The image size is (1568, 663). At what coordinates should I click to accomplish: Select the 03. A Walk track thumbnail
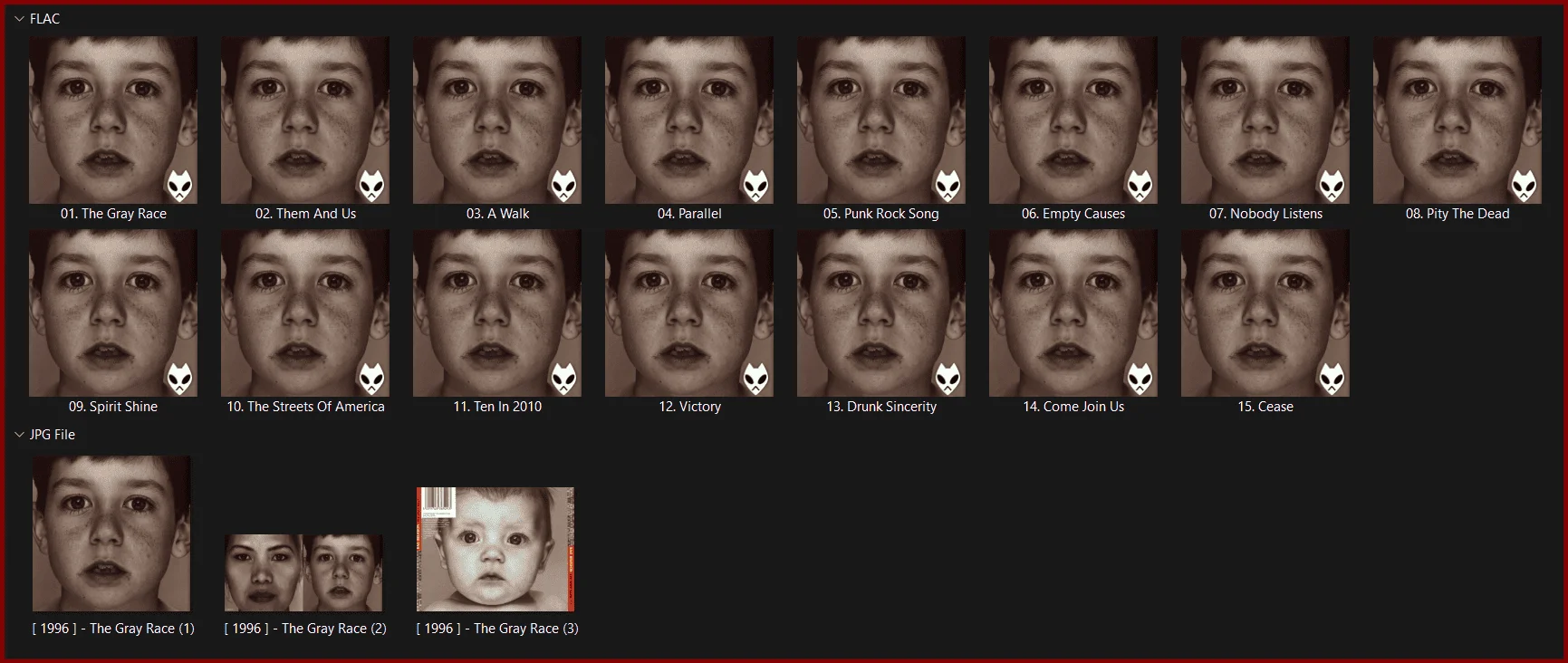click(x=497, y=120)
